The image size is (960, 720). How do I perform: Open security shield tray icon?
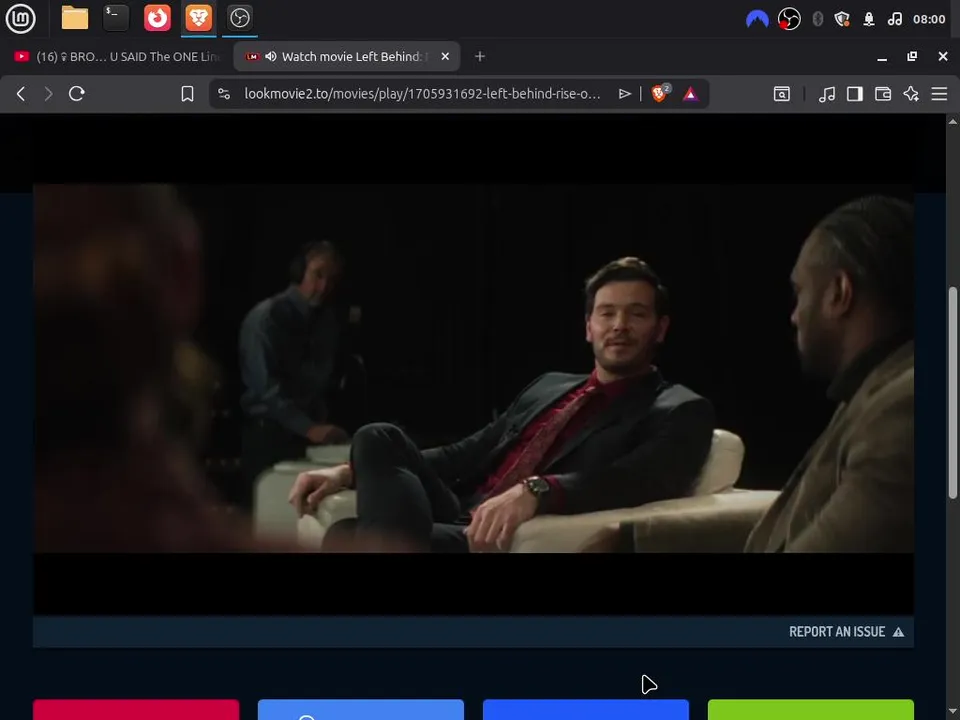pyautogui.click(x=842, y=19)
